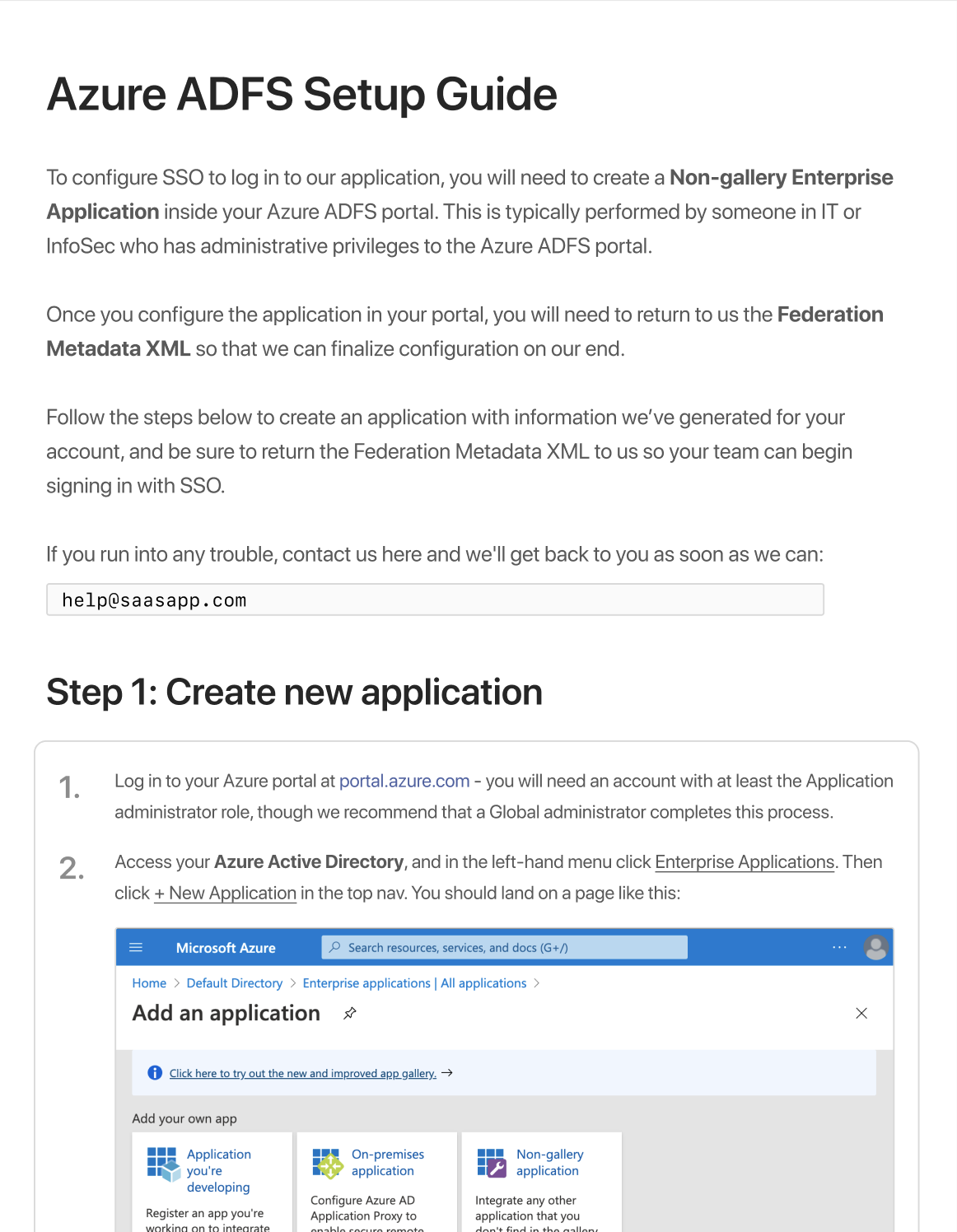This screenshot has height=1232, width=957.
Task: Click the Non-gallery application wrench icon
Action: [x=492, y=1163]
